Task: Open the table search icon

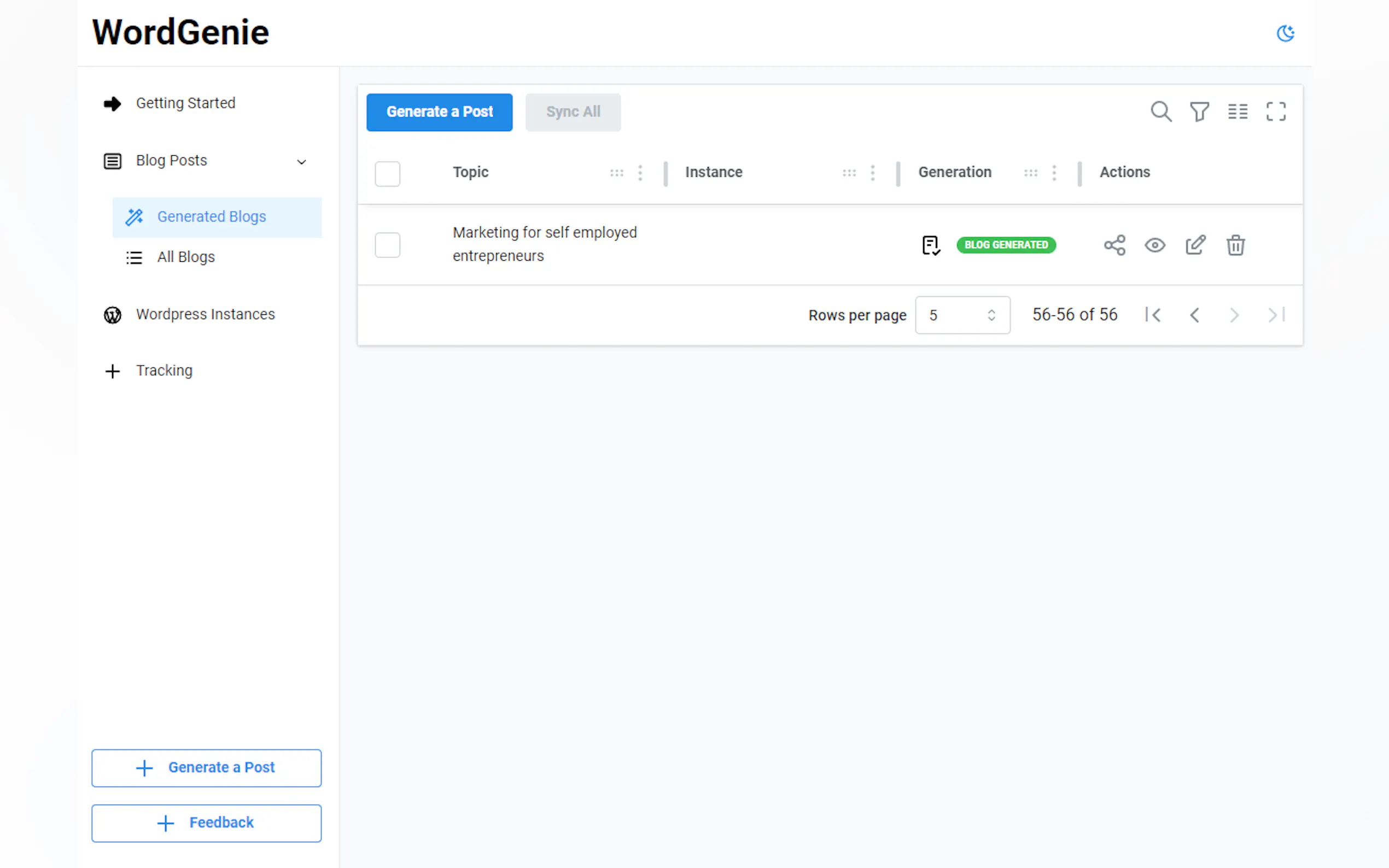Action: tap(1160, 112)
